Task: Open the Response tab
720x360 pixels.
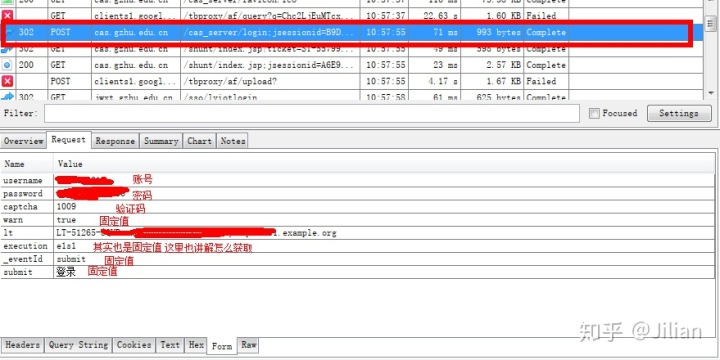Action: point(115,141)
